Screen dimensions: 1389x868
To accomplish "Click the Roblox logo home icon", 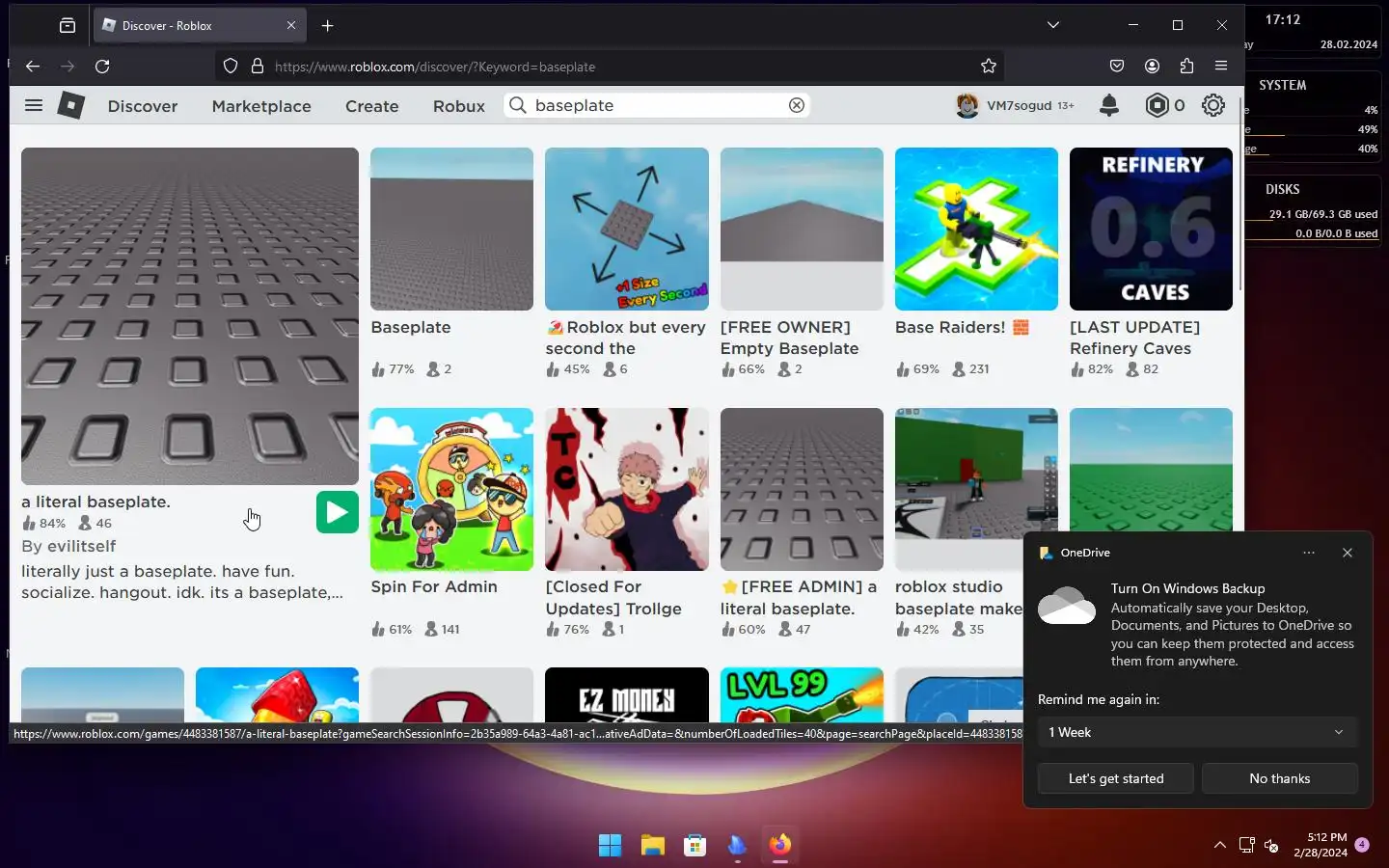I will 70,105.
